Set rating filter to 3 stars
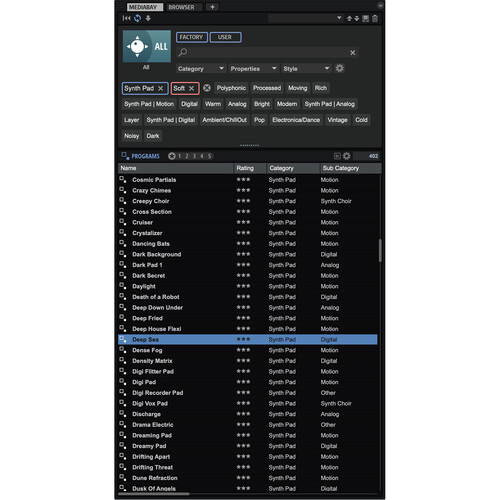500x500 pixels. click(194, 156)
